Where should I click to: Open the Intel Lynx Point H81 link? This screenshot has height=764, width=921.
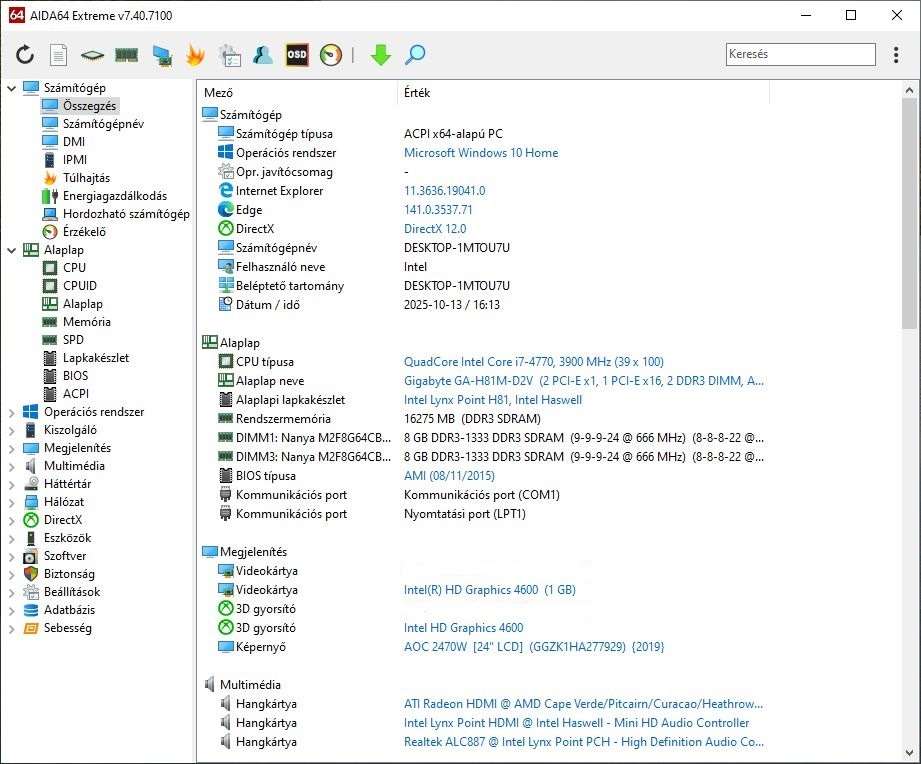click(492, 400)
